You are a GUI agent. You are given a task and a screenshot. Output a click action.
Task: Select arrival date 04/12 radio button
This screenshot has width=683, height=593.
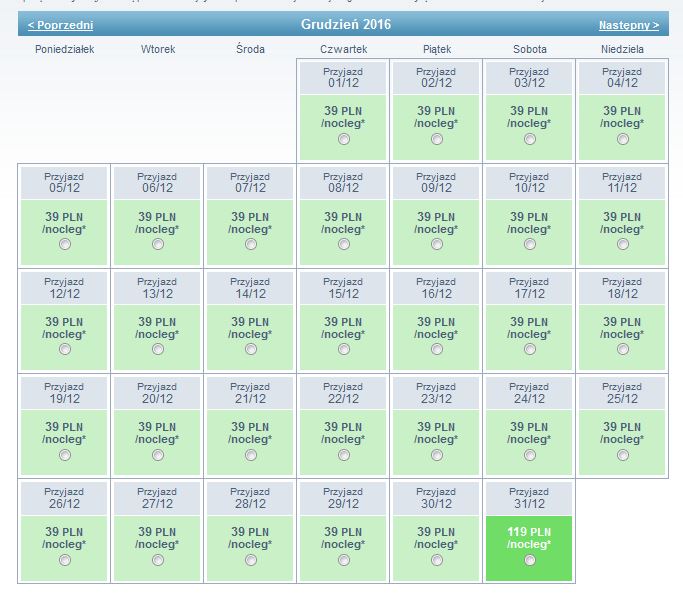point(623,139)
